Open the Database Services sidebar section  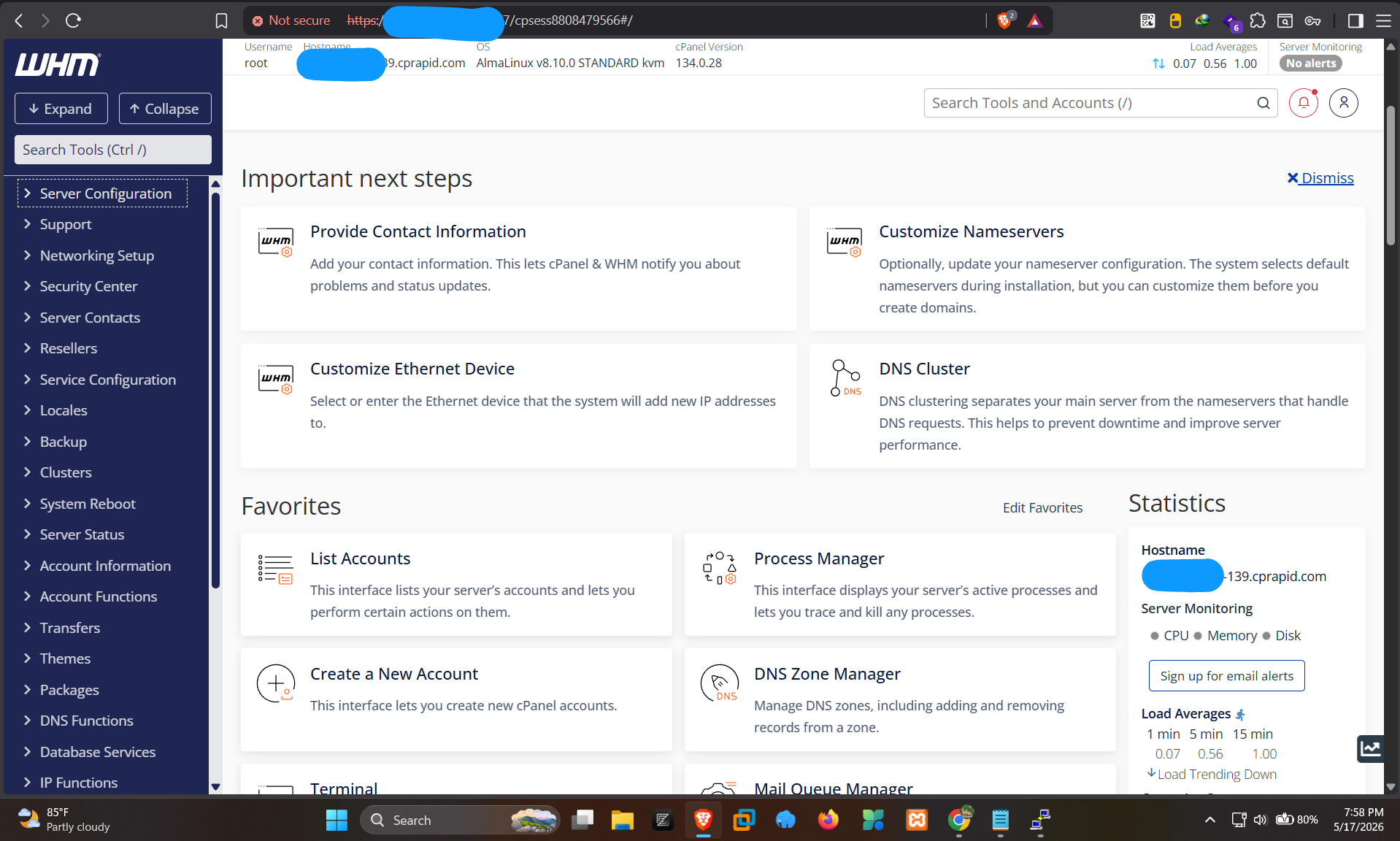point(97,752)
